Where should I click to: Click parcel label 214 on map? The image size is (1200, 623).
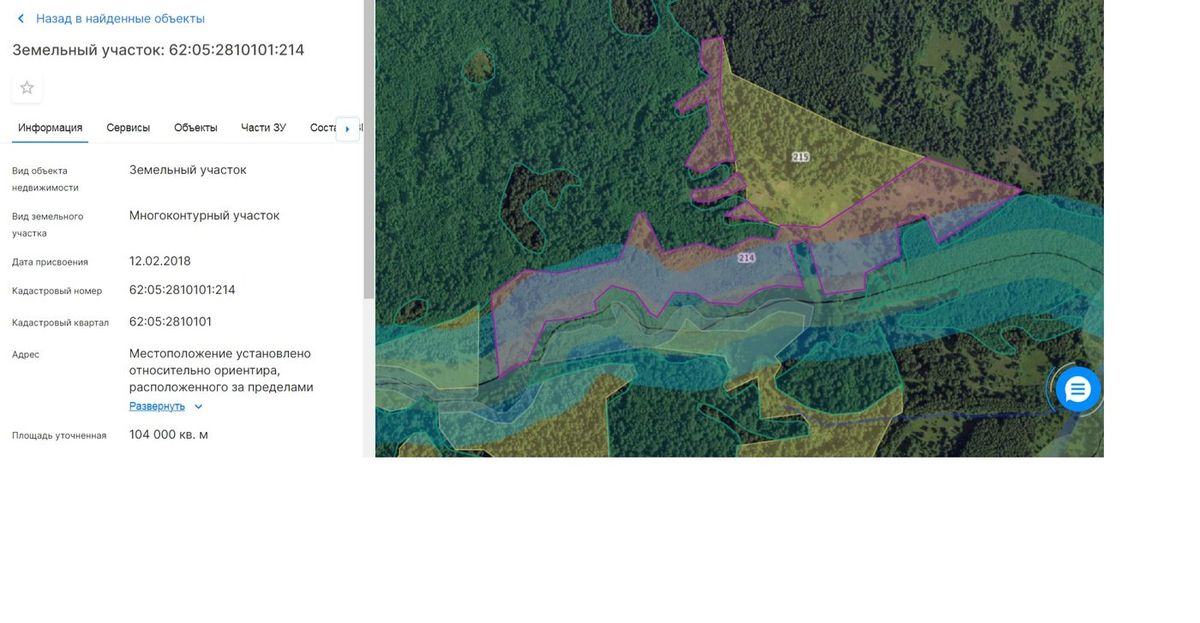click(746, 258)
